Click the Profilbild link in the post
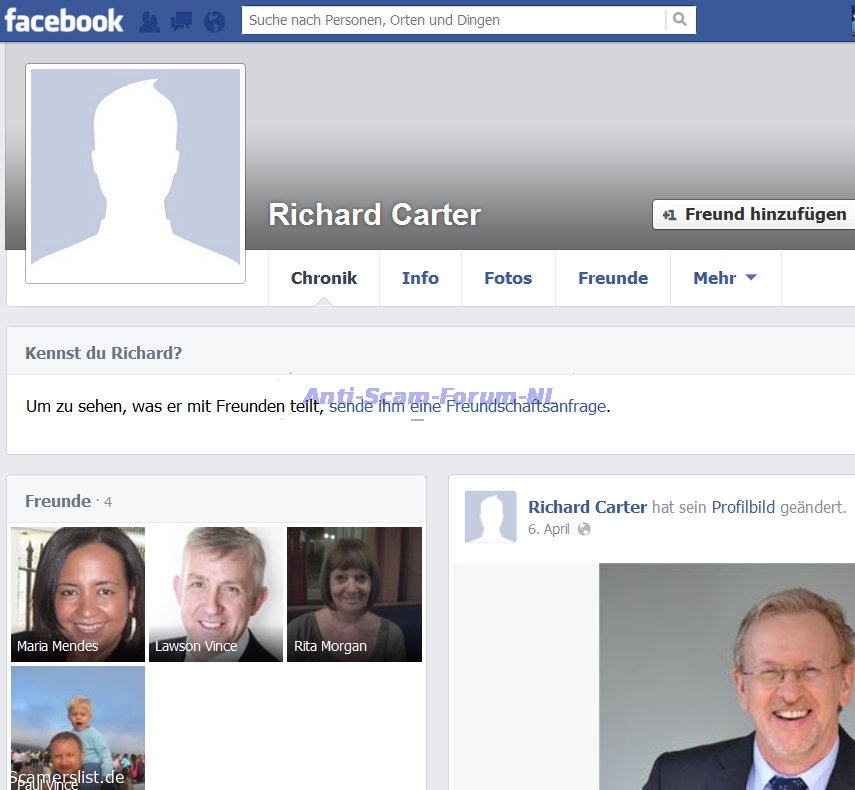 click(743, 507)
